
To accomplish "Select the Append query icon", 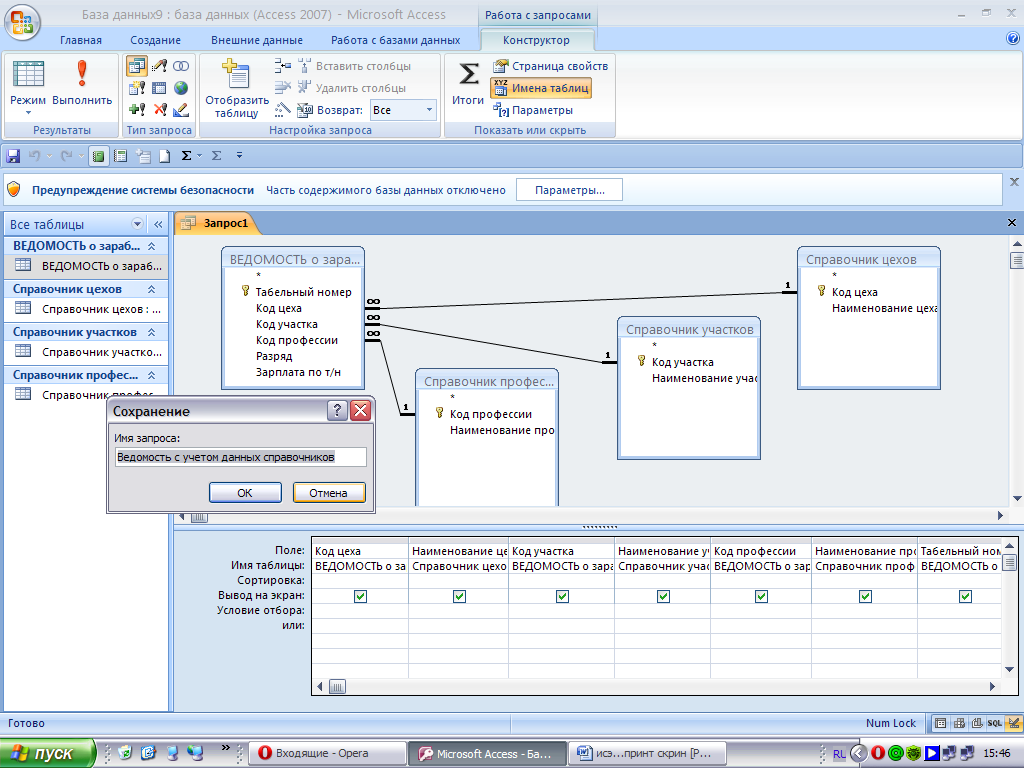I will point(136,109).
